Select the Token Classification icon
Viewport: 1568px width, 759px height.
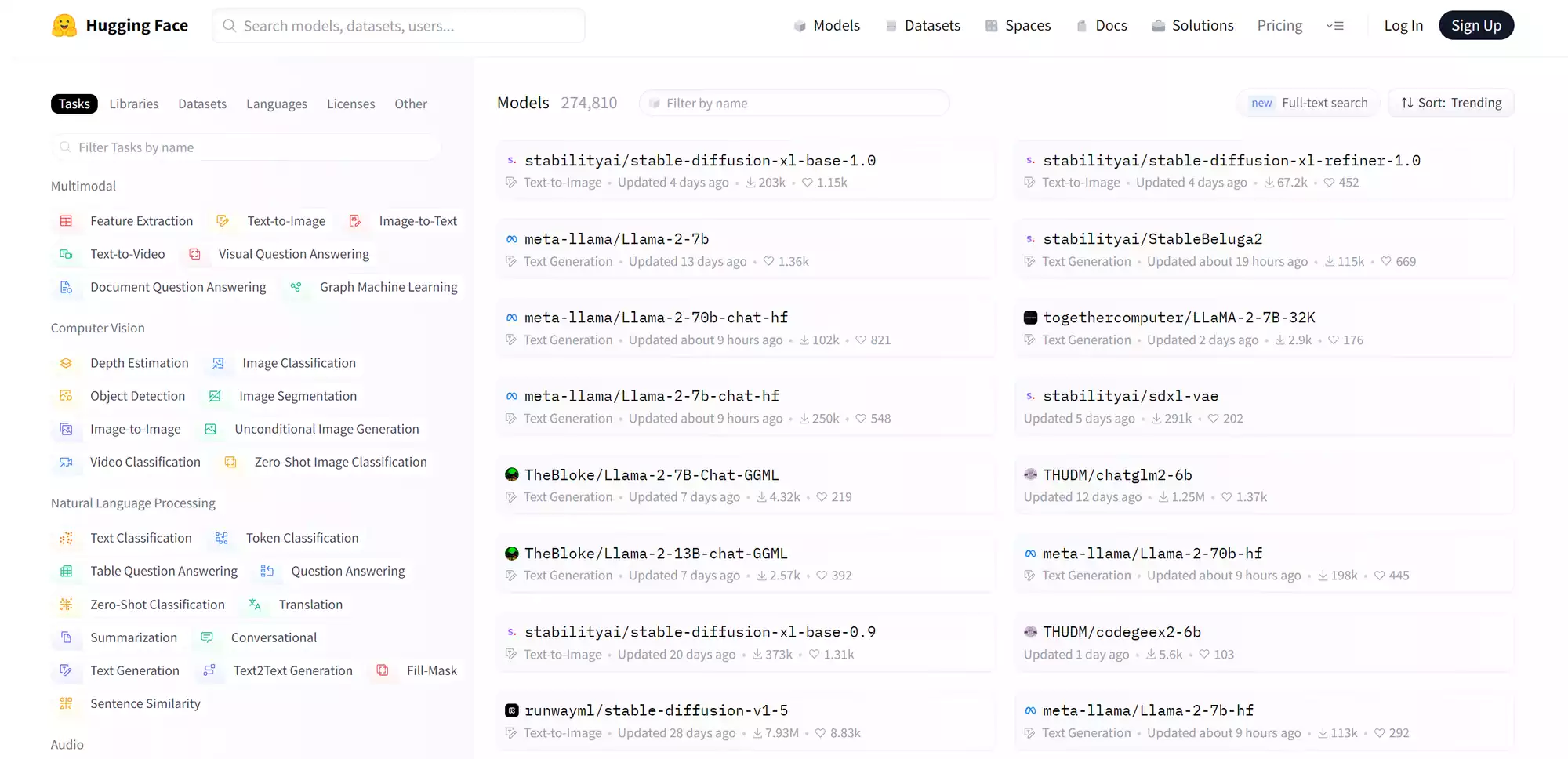tap(222, 538)
